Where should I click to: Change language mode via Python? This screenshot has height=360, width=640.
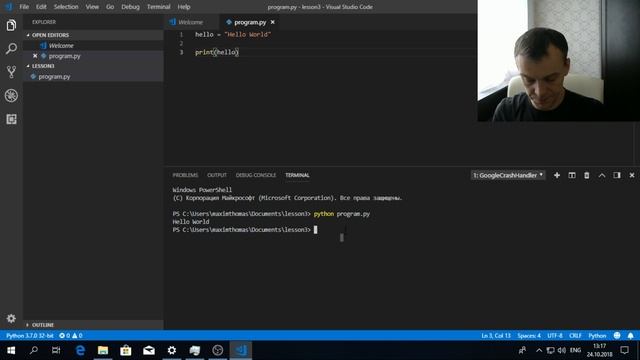597,336
